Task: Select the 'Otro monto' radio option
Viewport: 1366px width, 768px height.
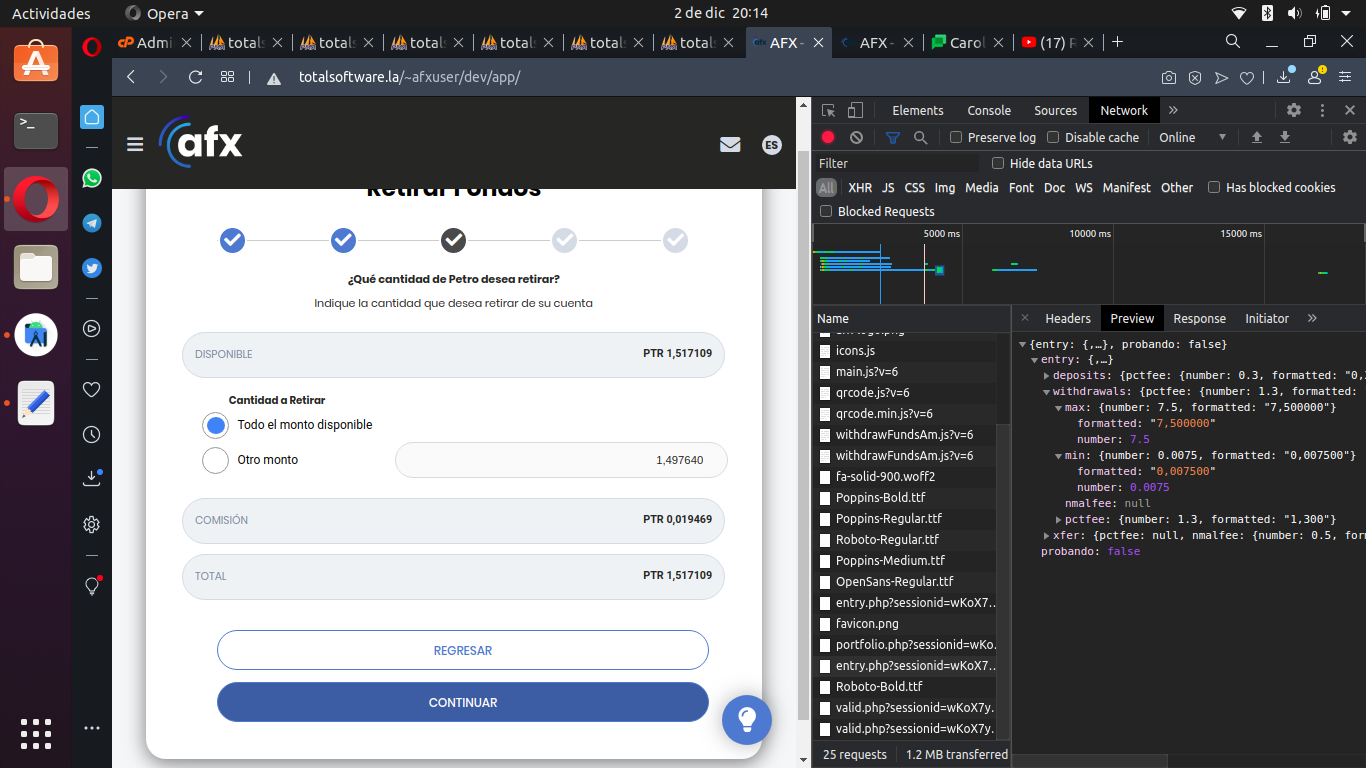Action: 216,460
